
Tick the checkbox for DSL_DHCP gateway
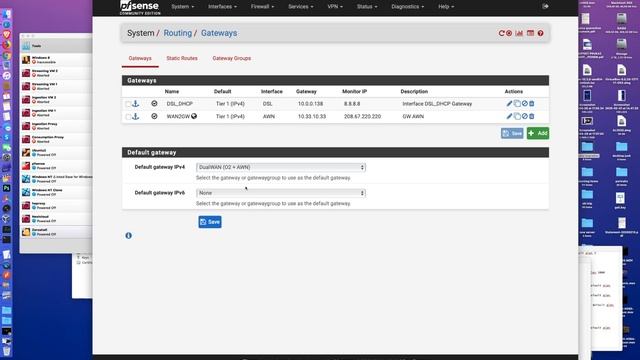click(x=128, y=104)
